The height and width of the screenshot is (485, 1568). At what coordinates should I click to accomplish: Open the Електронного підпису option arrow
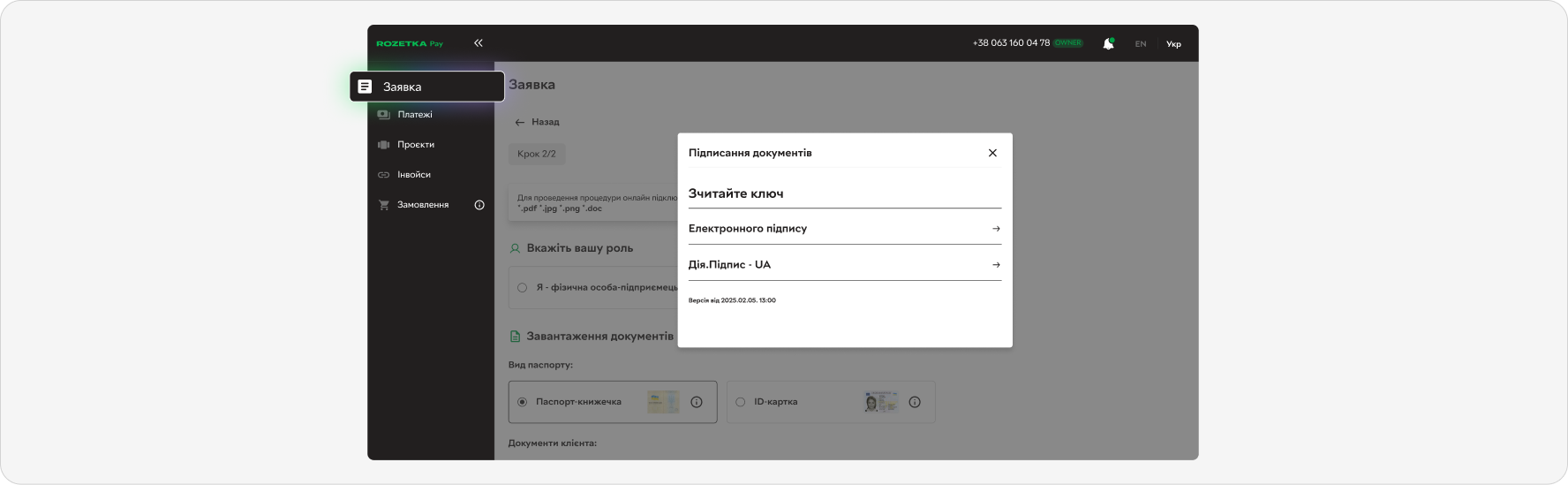(996, 229)
